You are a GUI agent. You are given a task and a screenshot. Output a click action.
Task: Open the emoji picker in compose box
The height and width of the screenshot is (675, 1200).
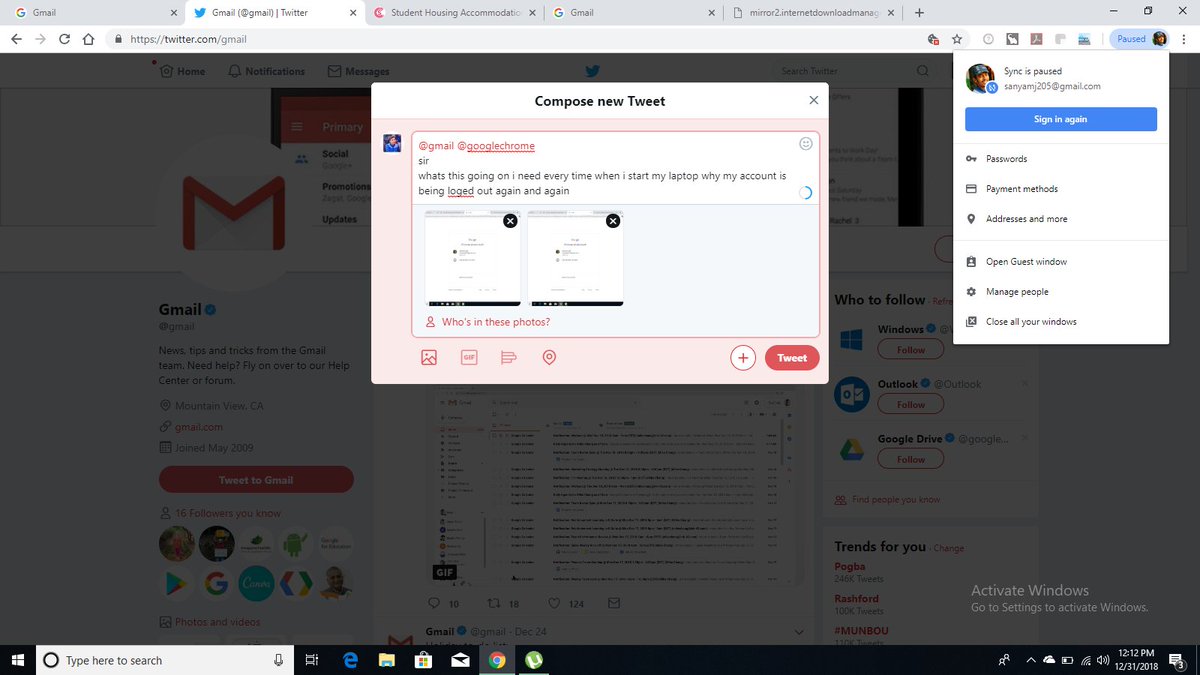[x=806, y=144]
